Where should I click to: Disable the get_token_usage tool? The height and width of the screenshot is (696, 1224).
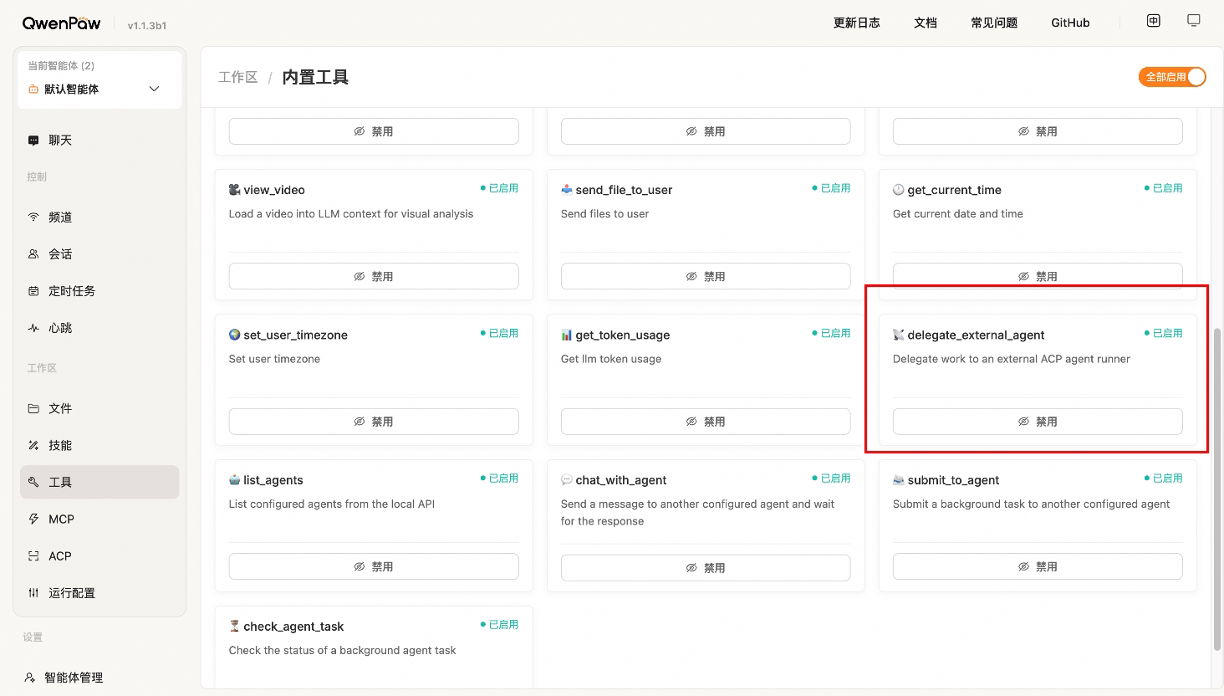tap(706, 421)
